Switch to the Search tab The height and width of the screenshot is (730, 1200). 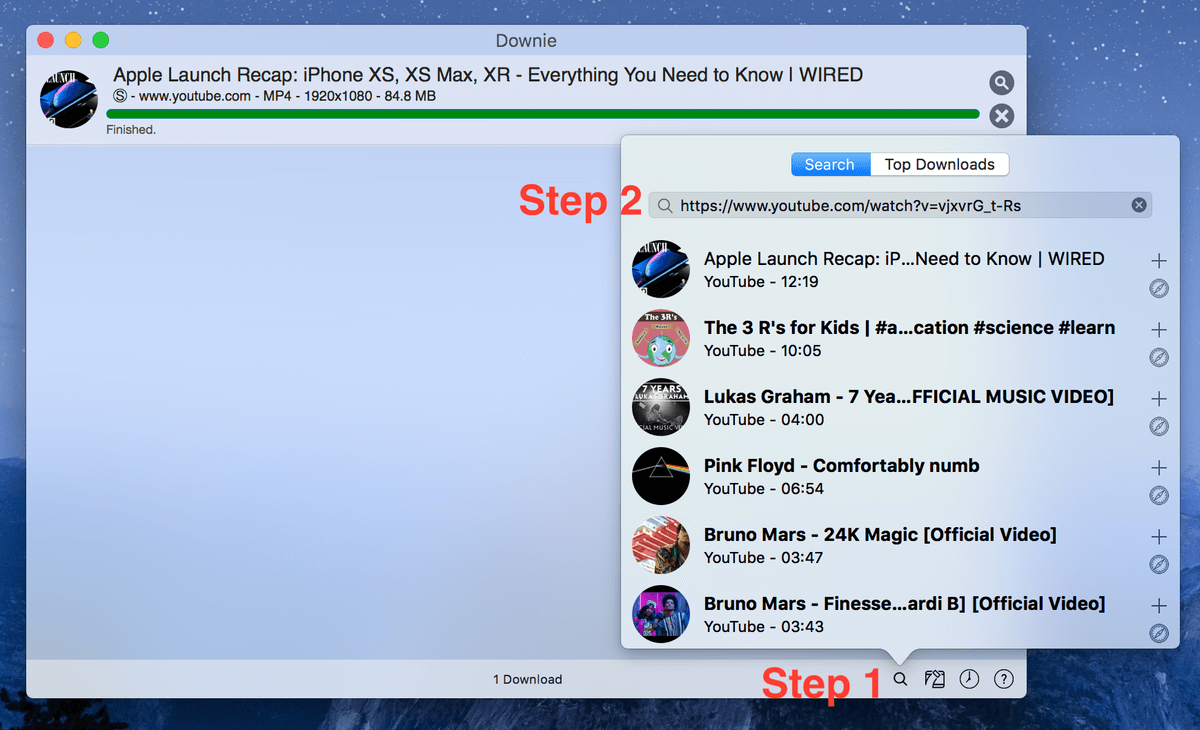(830, 164)
